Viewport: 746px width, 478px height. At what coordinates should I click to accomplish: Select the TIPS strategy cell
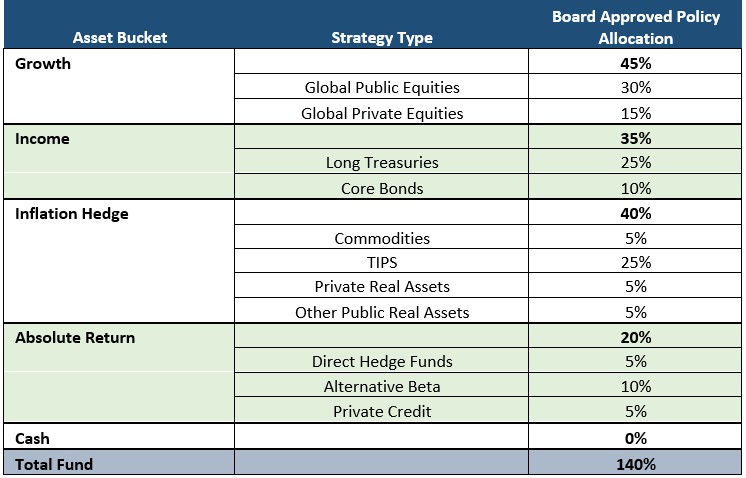click(x=382, y=262)
